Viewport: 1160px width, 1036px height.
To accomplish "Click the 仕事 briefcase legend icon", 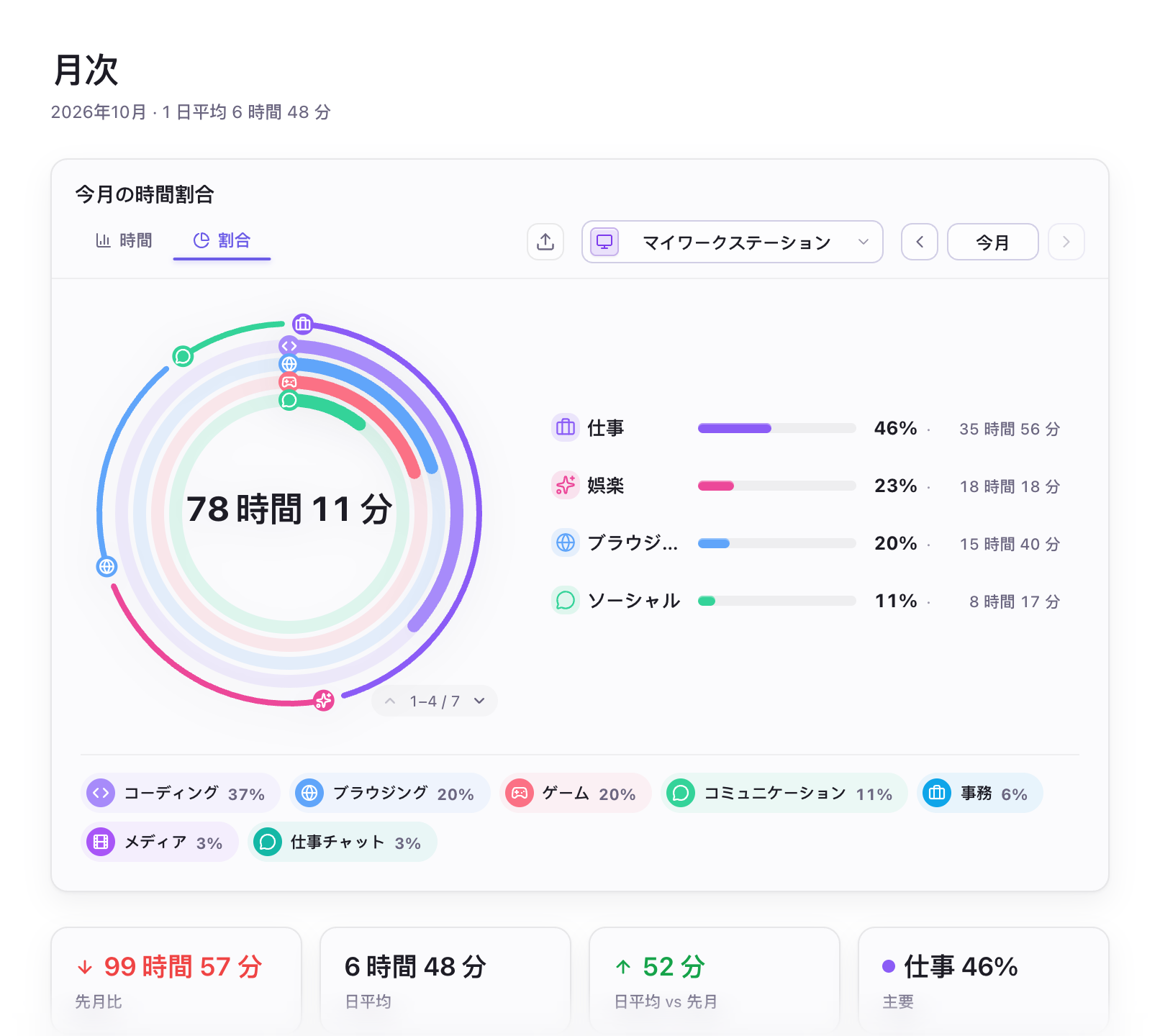I will click(x=566, y=428).
